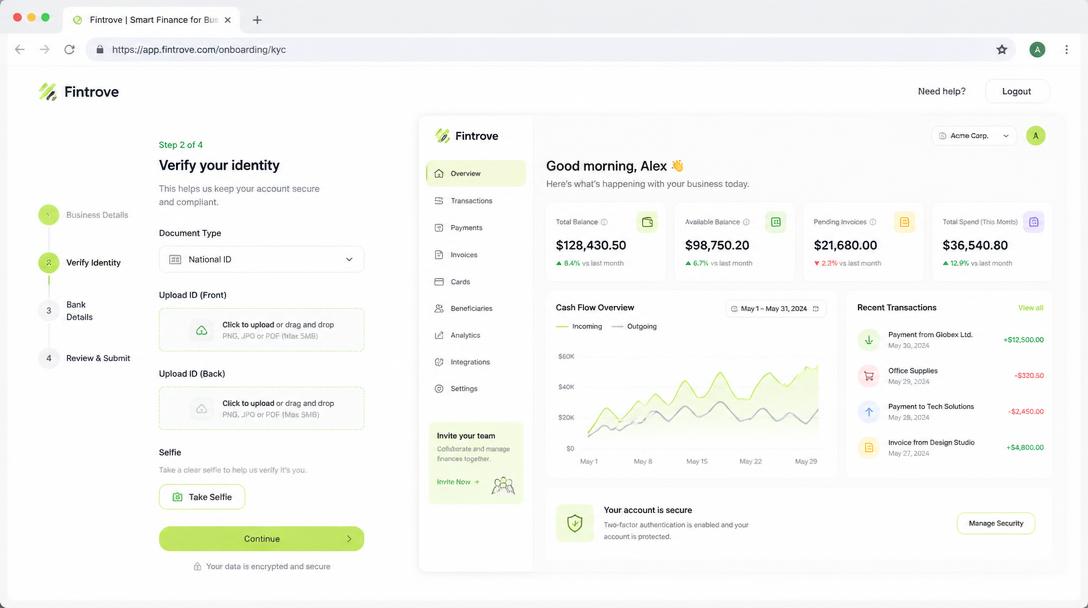The height and width of the screenshot is (608, 1088).
Task: Click the dashboard user avatar A
Action: pyautogui.click(x=1035, y=136)
